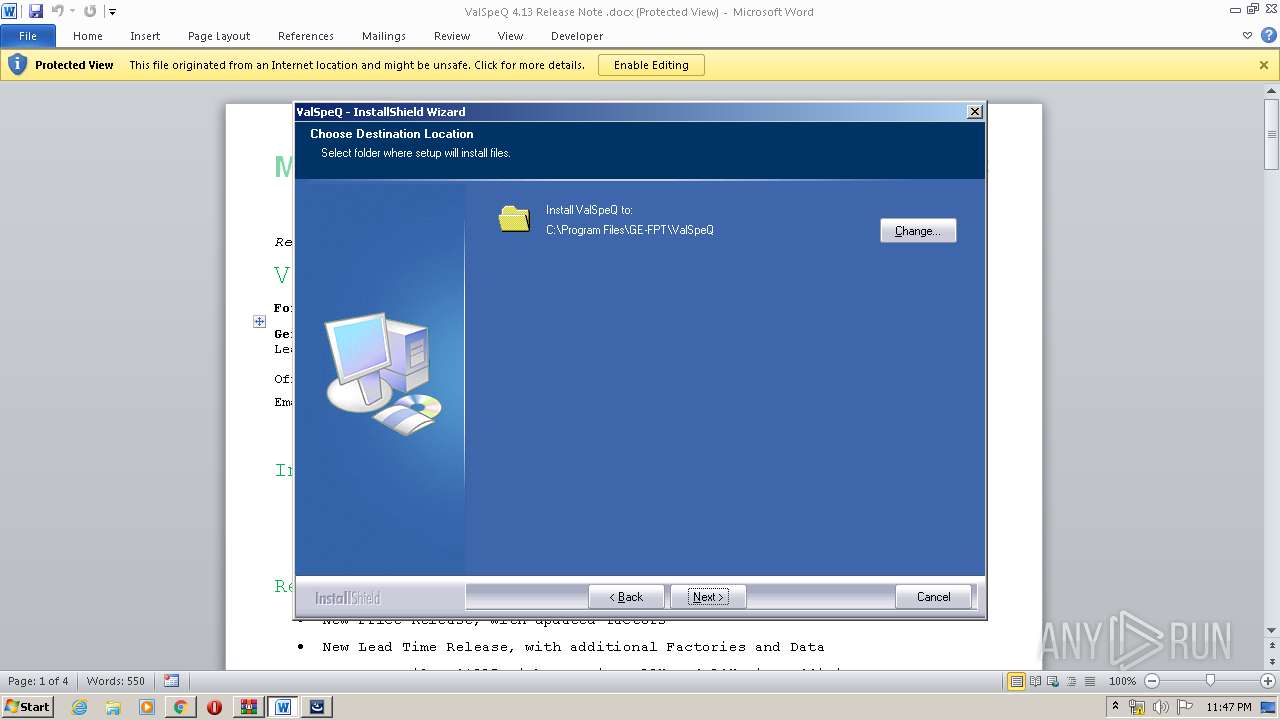Switch to Web Layout view
1280x720 pixels.
pos(1052,681)
